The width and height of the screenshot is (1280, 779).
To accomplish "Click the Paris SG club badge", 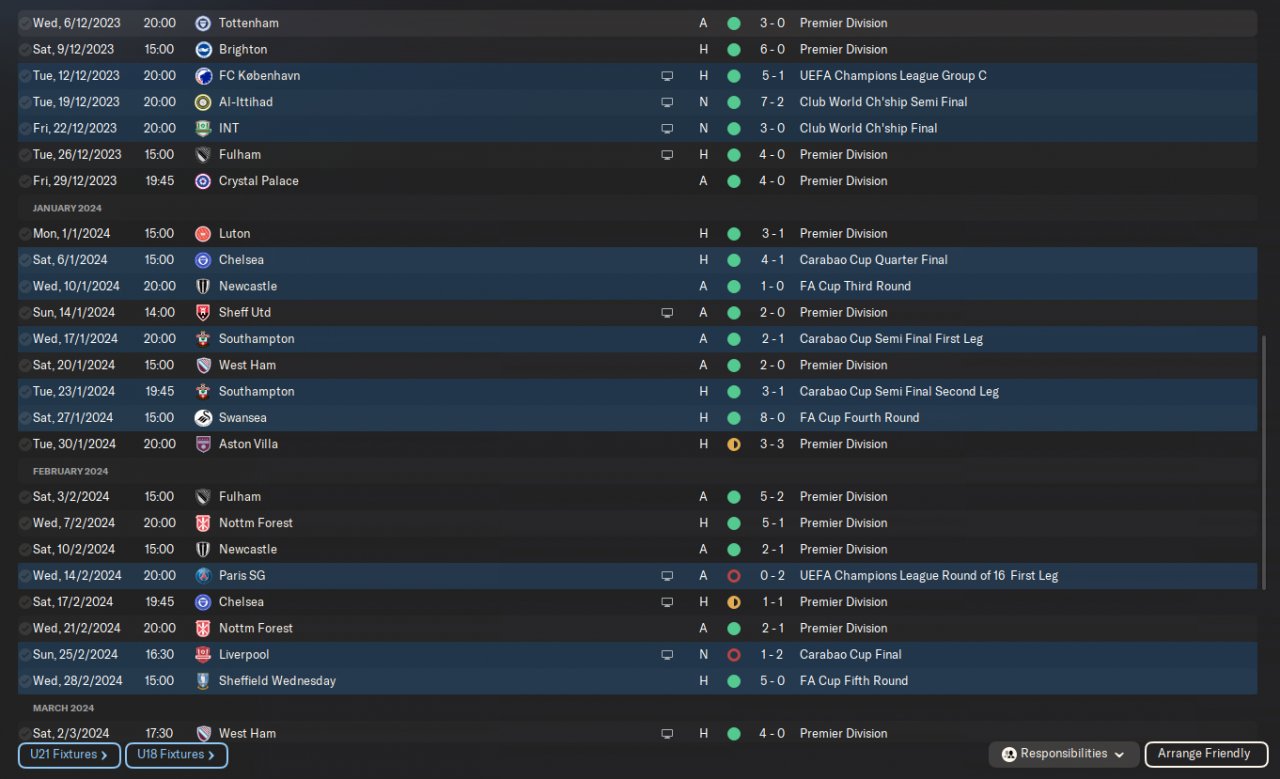I will (x=203, y=576).
